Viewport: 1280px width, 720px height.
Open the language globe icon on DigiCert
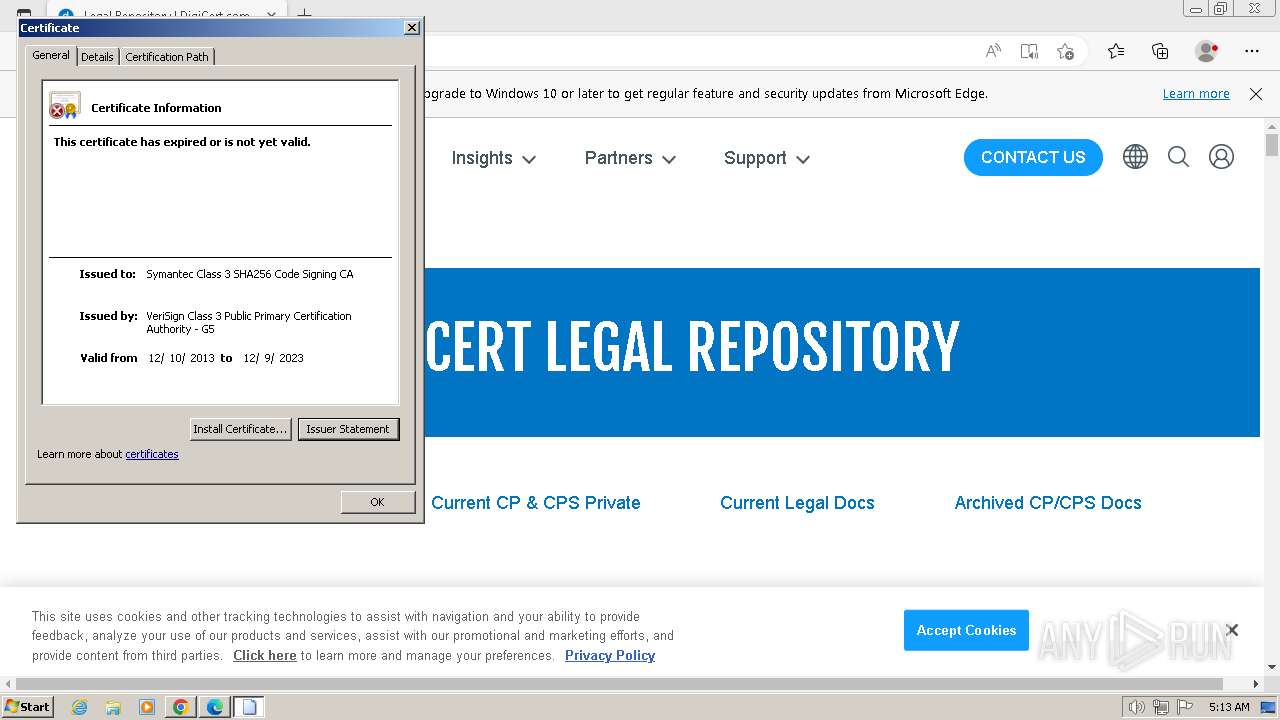pyautogui.click(x=1135, y=157)
